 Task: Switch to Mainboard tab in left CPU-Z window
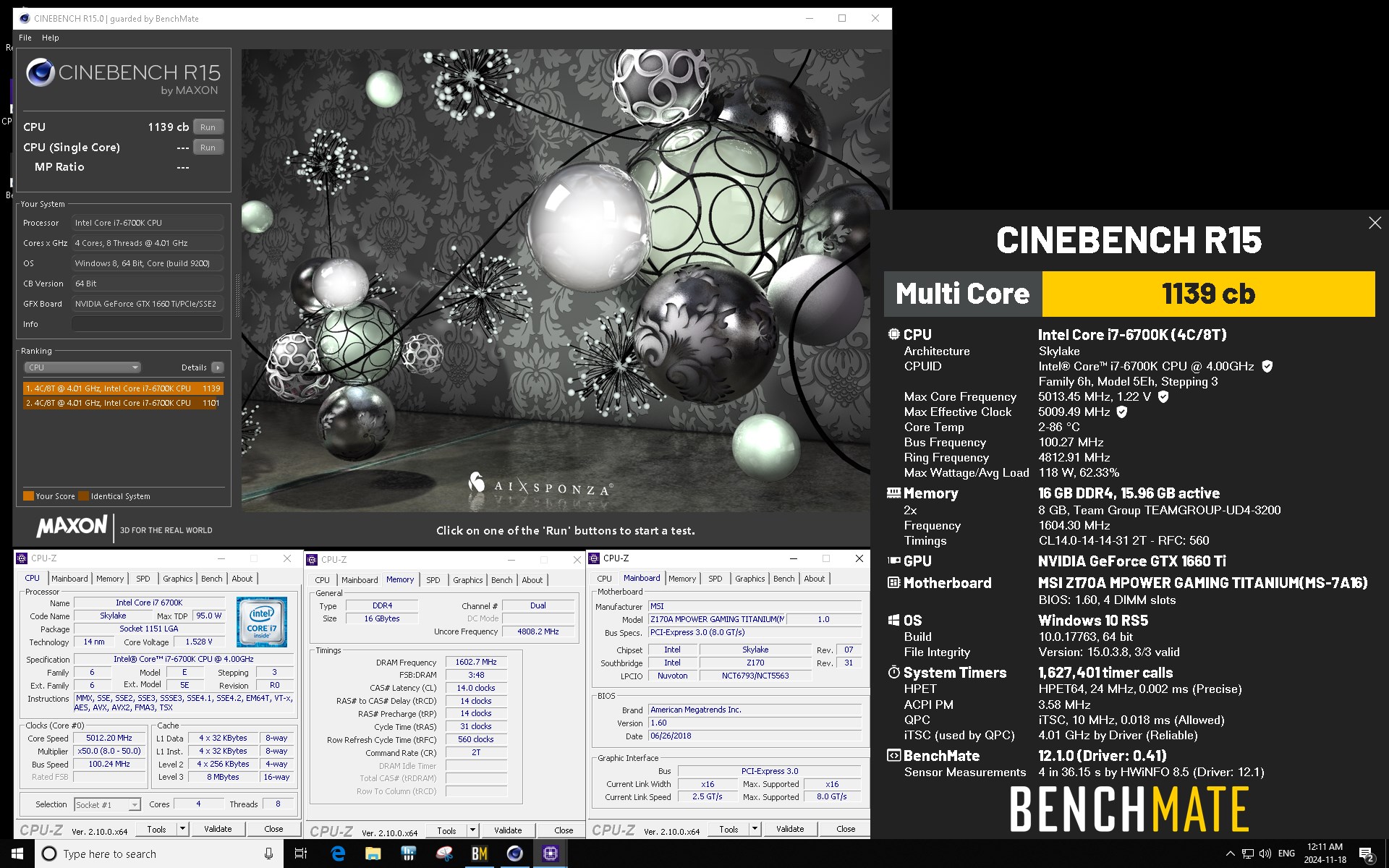coord(69,579)
